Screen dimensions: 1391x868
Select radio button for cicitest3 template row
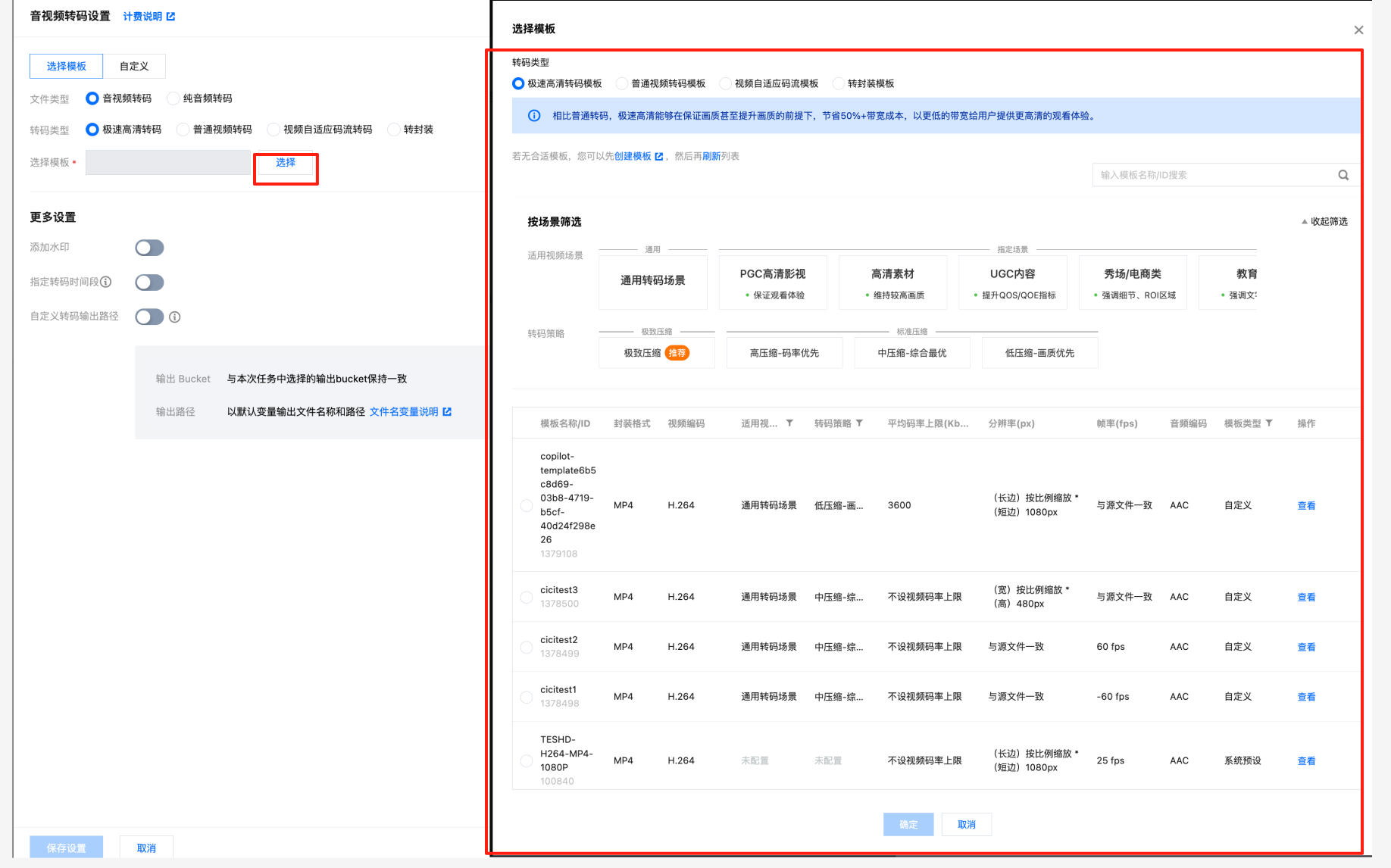(527, 597)
